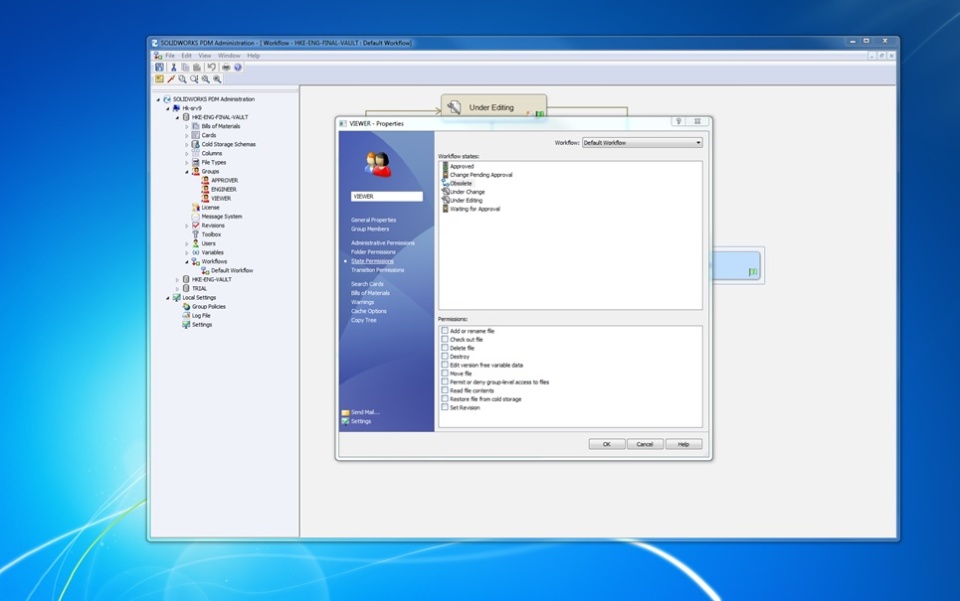The height and width of the screenshot is (601, 960).
Task: Select the Approved workflow state
Action: click(462, 166)
